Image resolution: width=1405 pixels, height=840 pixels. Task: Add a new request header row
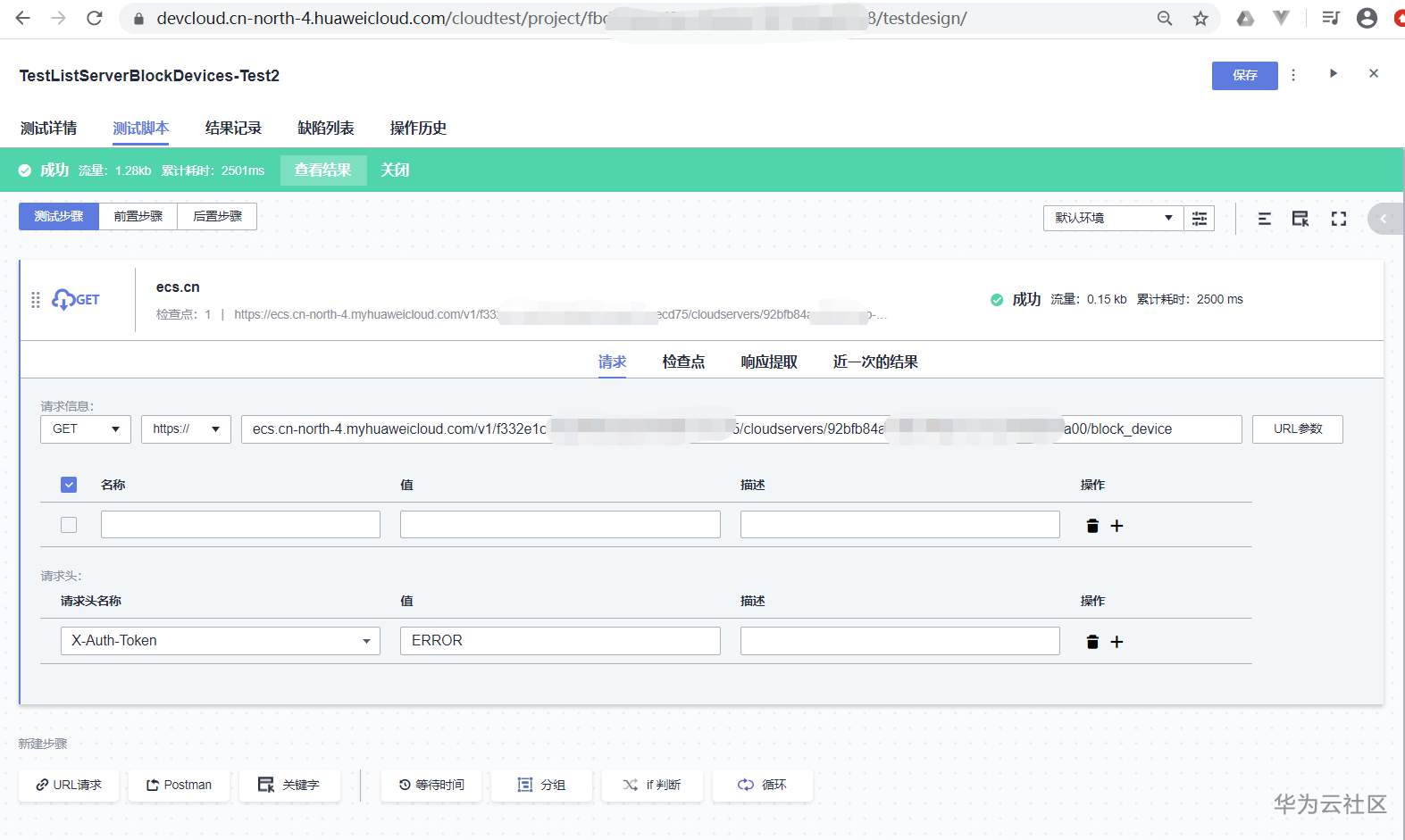(x=1116, y=642)
